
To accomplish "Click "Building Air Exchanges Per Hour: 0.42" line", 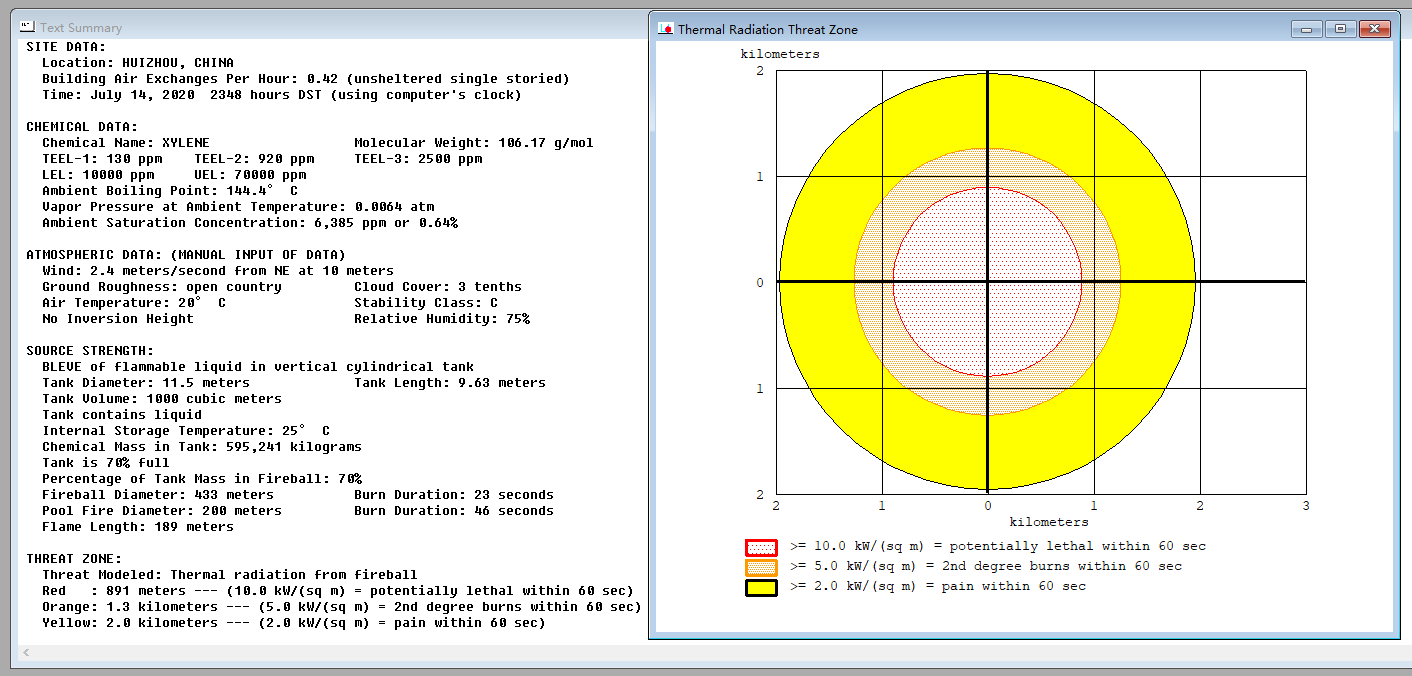I will click(x=306, y=79).
